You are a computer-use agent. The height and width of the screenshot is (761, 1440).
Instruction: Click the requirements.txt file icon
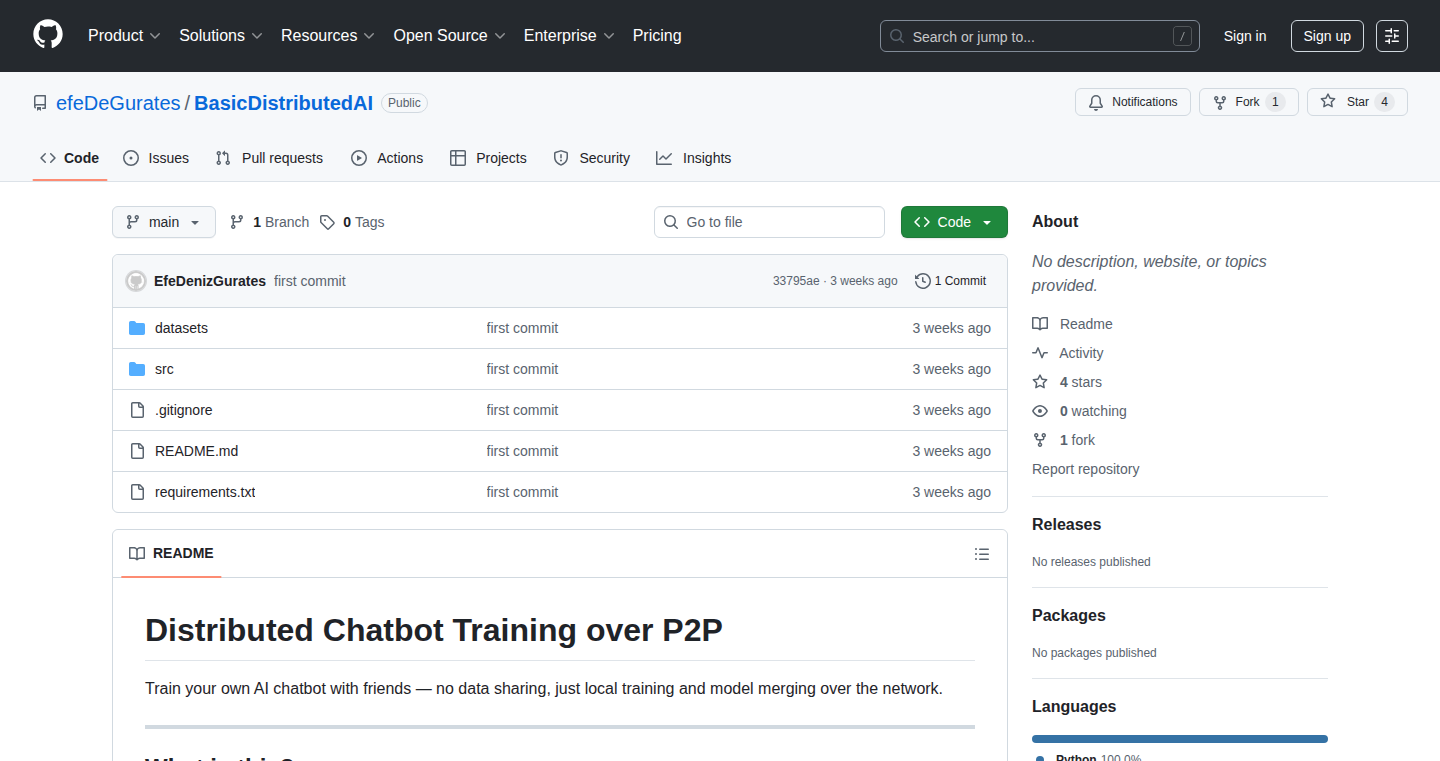(137, 492)
